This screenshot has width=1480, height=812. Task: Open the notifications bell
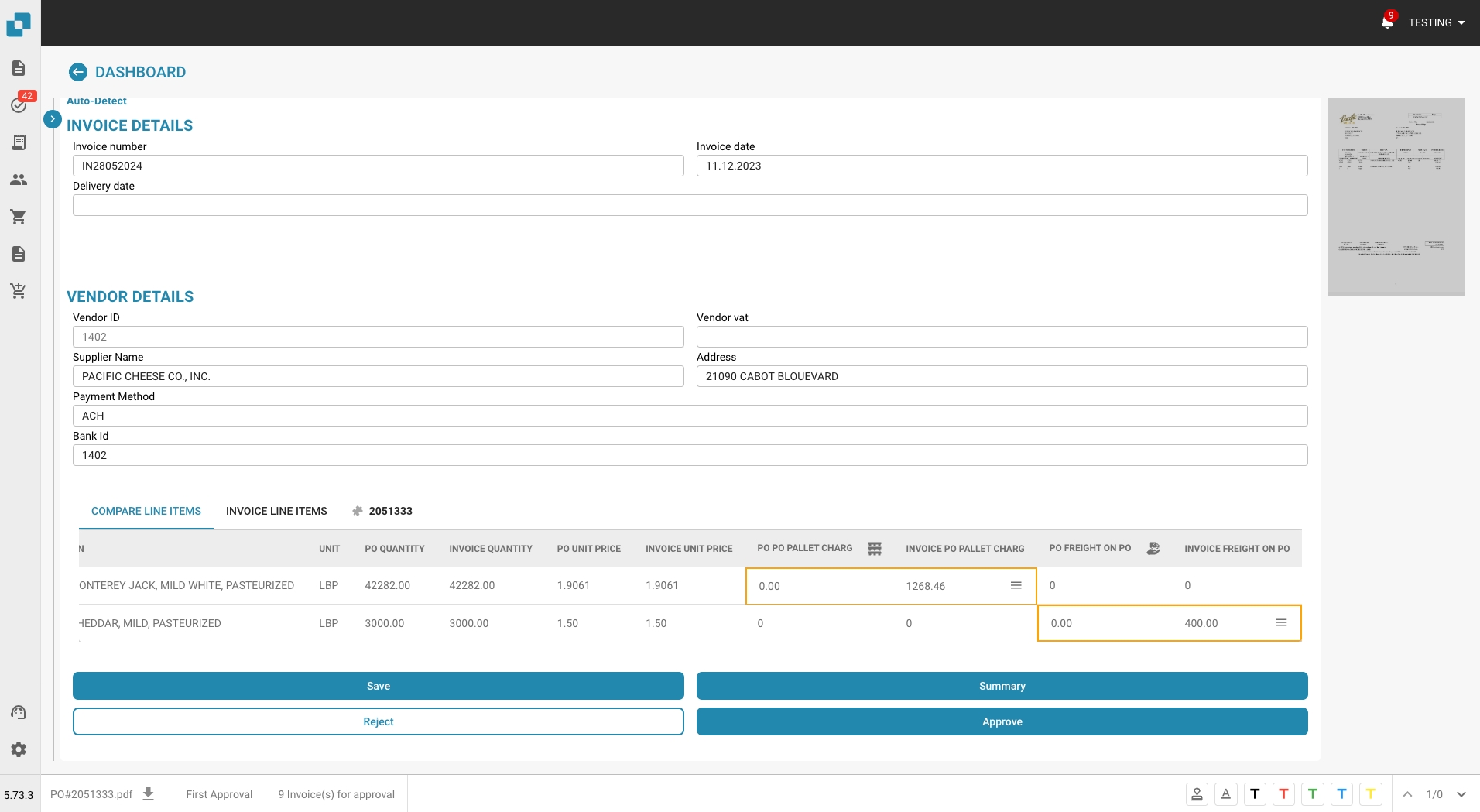tap(1387, 22)
